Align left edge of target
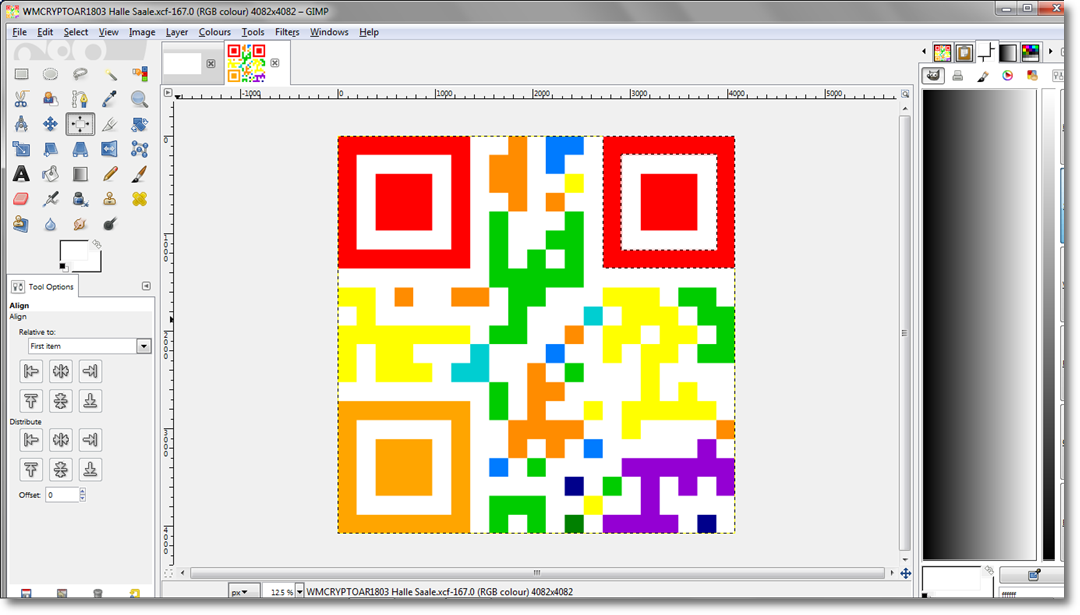This screenshot has width=1080, height=615. (x=31, y=371)
